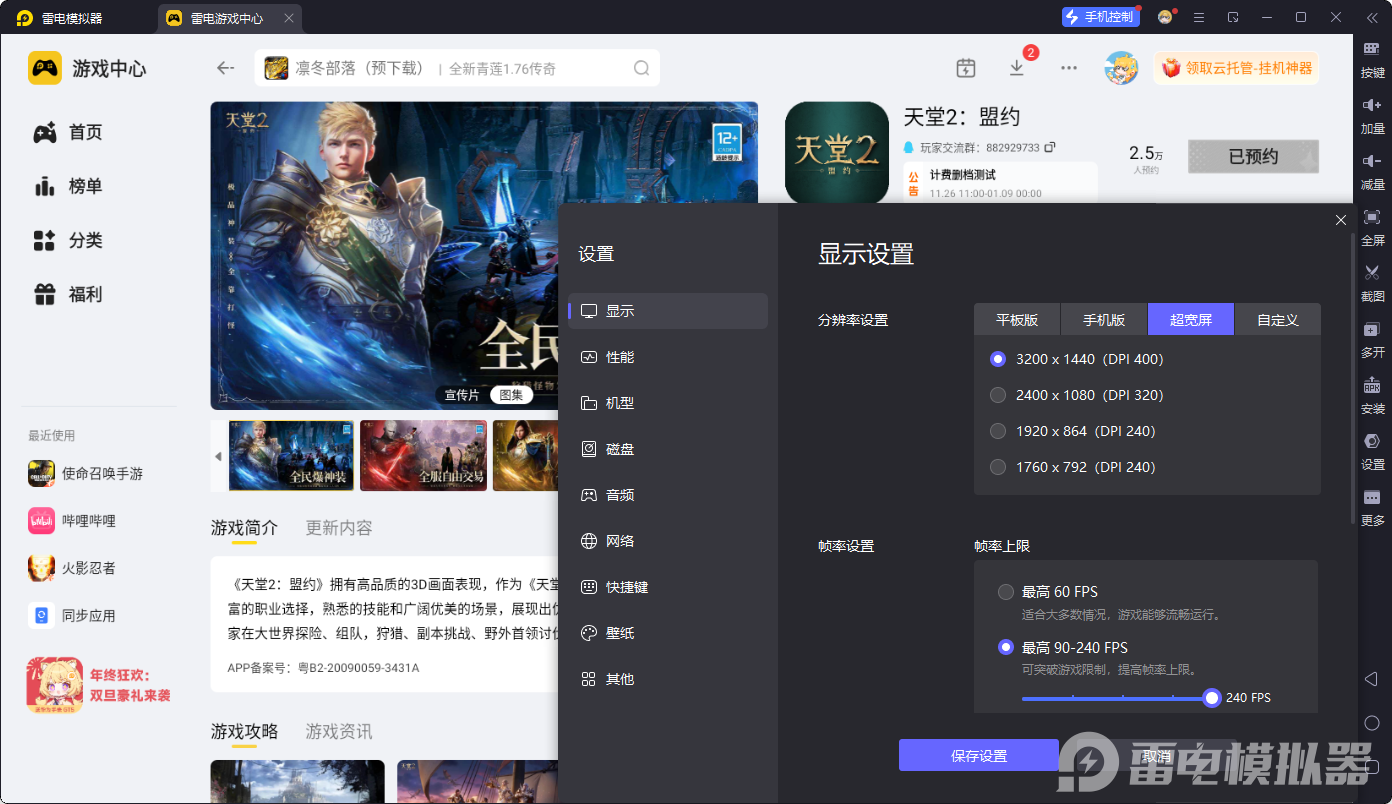
Task: Take a screenshot with 截图
Action: click(x=1372, y=282)
